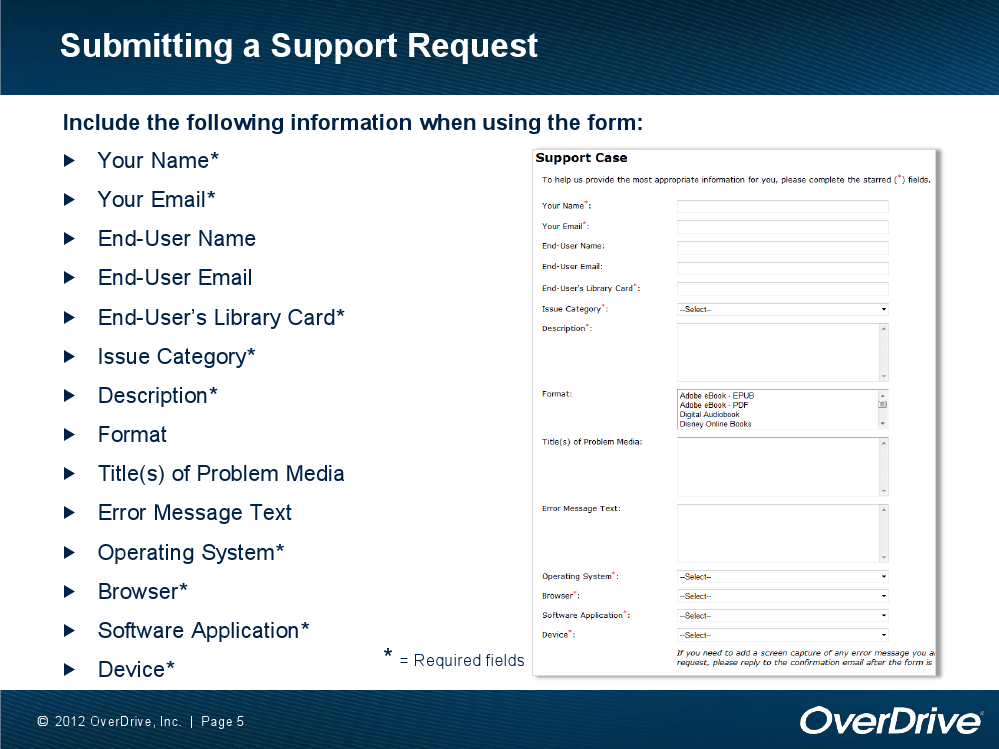Click 'Software Application*' bullet text
This screenshot has width=999, height=749.
203,631
